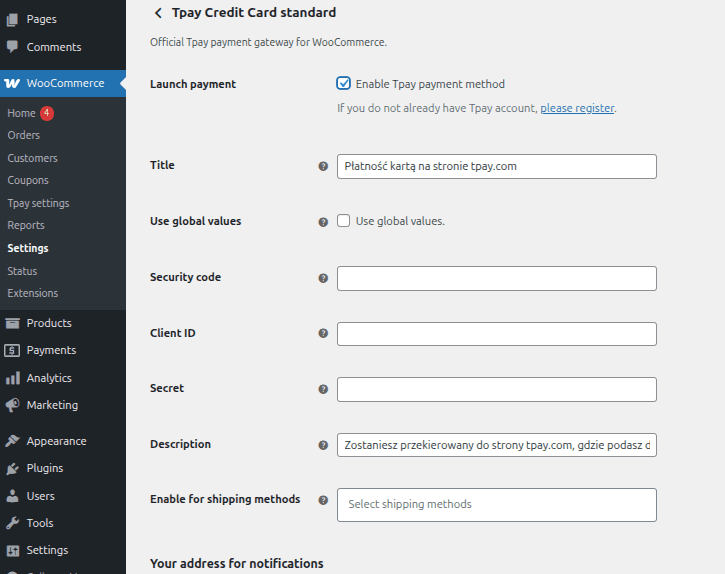This screenshot has height=574, width=725.
Task: Open the Products menu in sidebar
Action: pos(49,323)
